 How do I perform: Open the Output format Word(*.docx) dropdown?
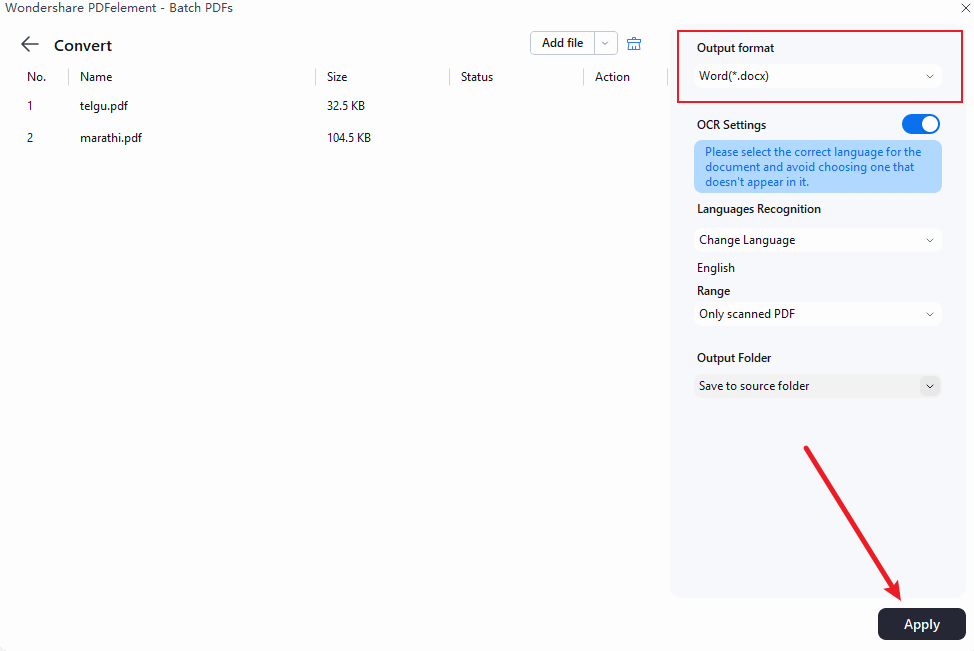[x=817, y=76]
